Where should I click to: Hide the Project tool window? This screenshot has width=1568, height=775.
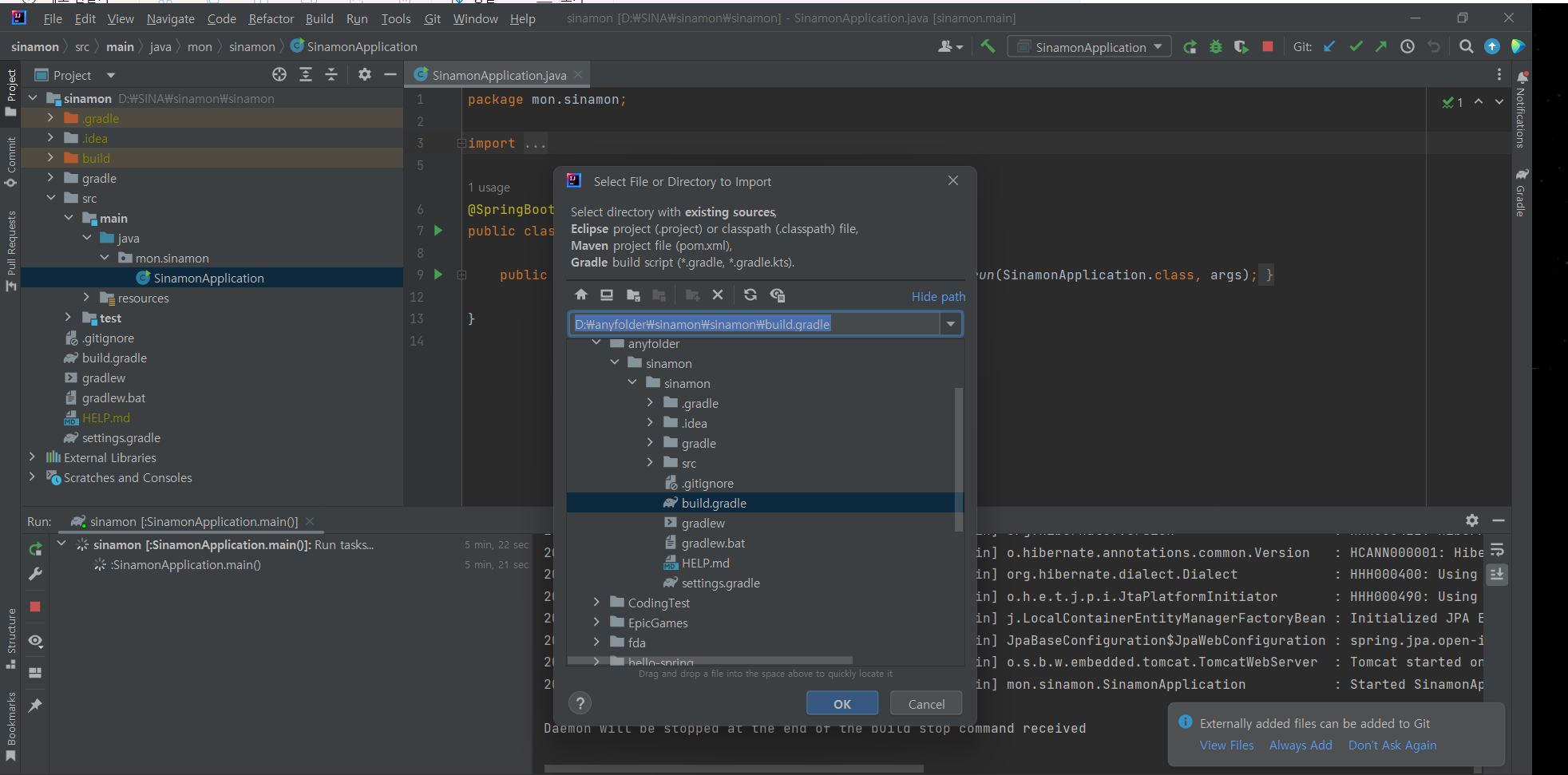[390, 74]
